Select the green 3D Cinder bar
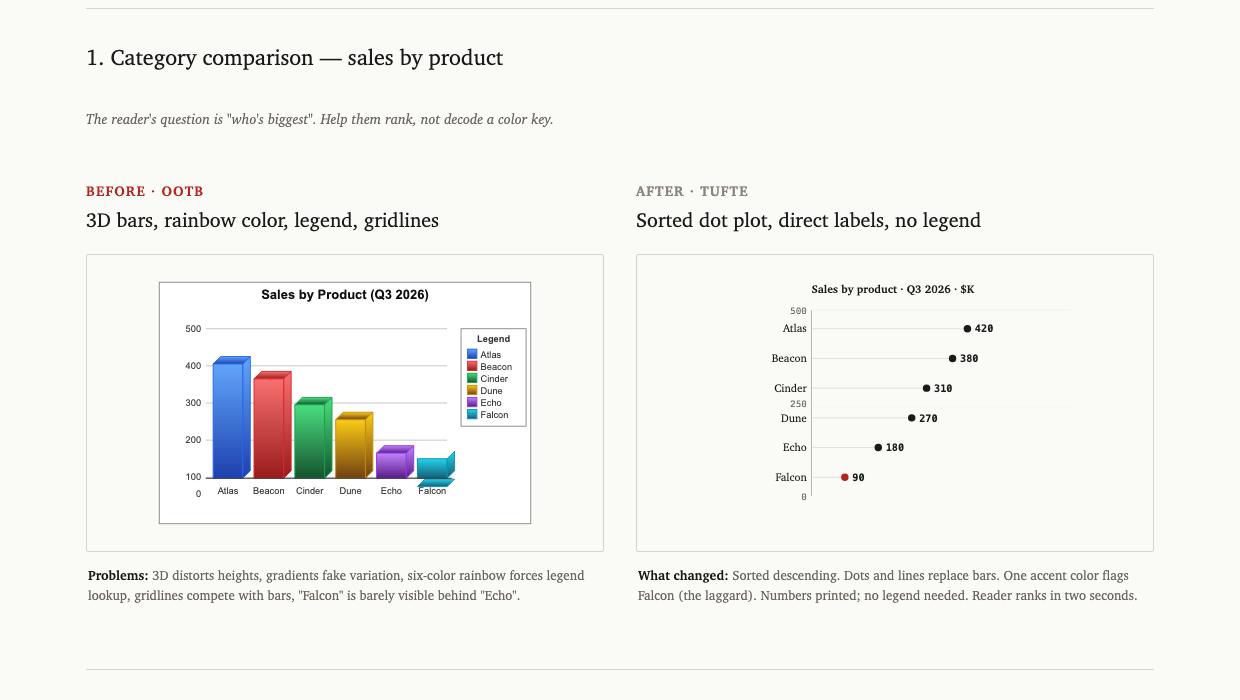 point(313,438)
